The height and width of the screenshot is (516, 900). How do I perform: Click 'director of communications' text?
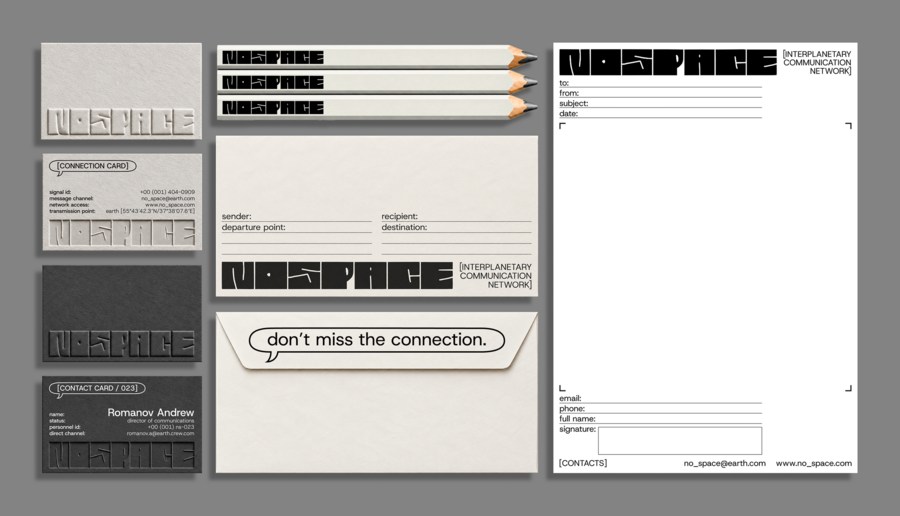tap(160, 421)
